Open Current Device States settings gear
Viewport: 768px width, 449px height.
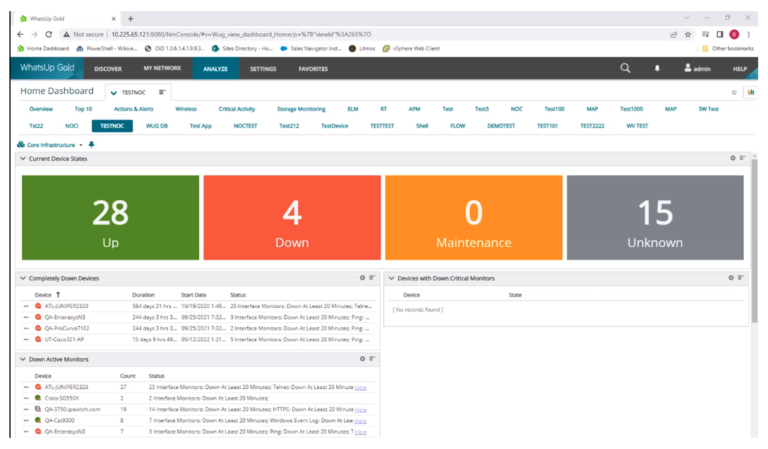[x=731, y=158]
